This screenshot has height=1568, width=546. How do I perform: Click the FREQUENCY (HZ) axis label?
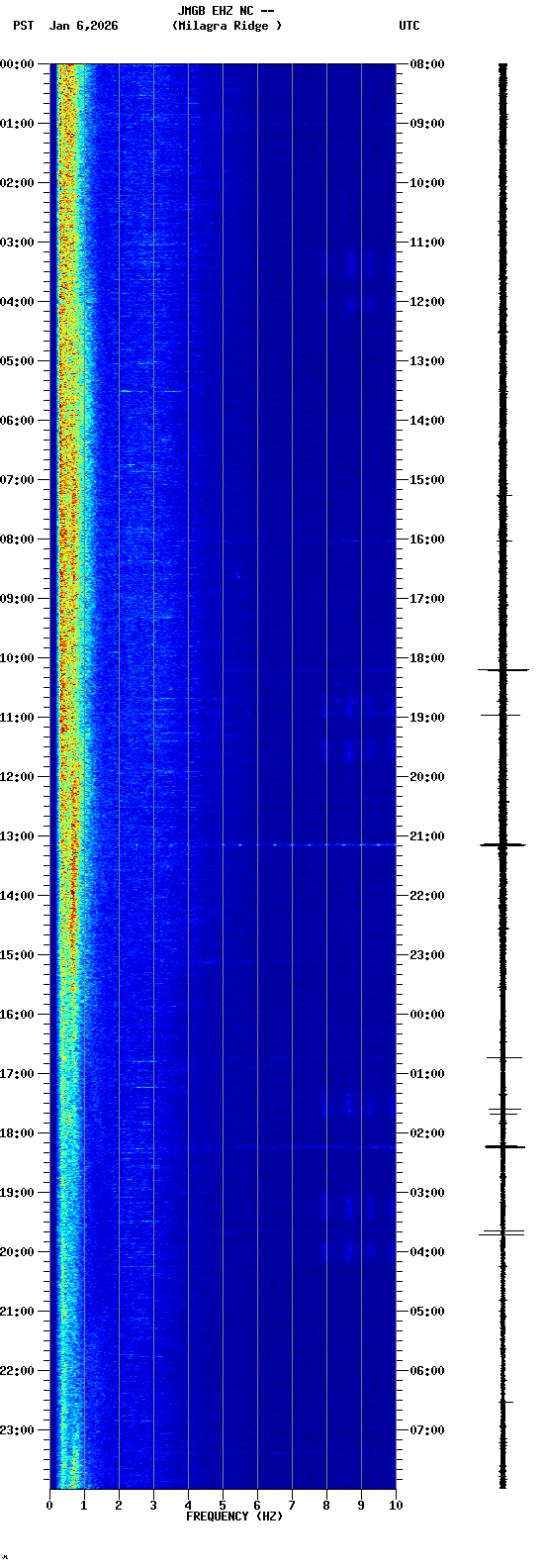tap(234, 1517)
